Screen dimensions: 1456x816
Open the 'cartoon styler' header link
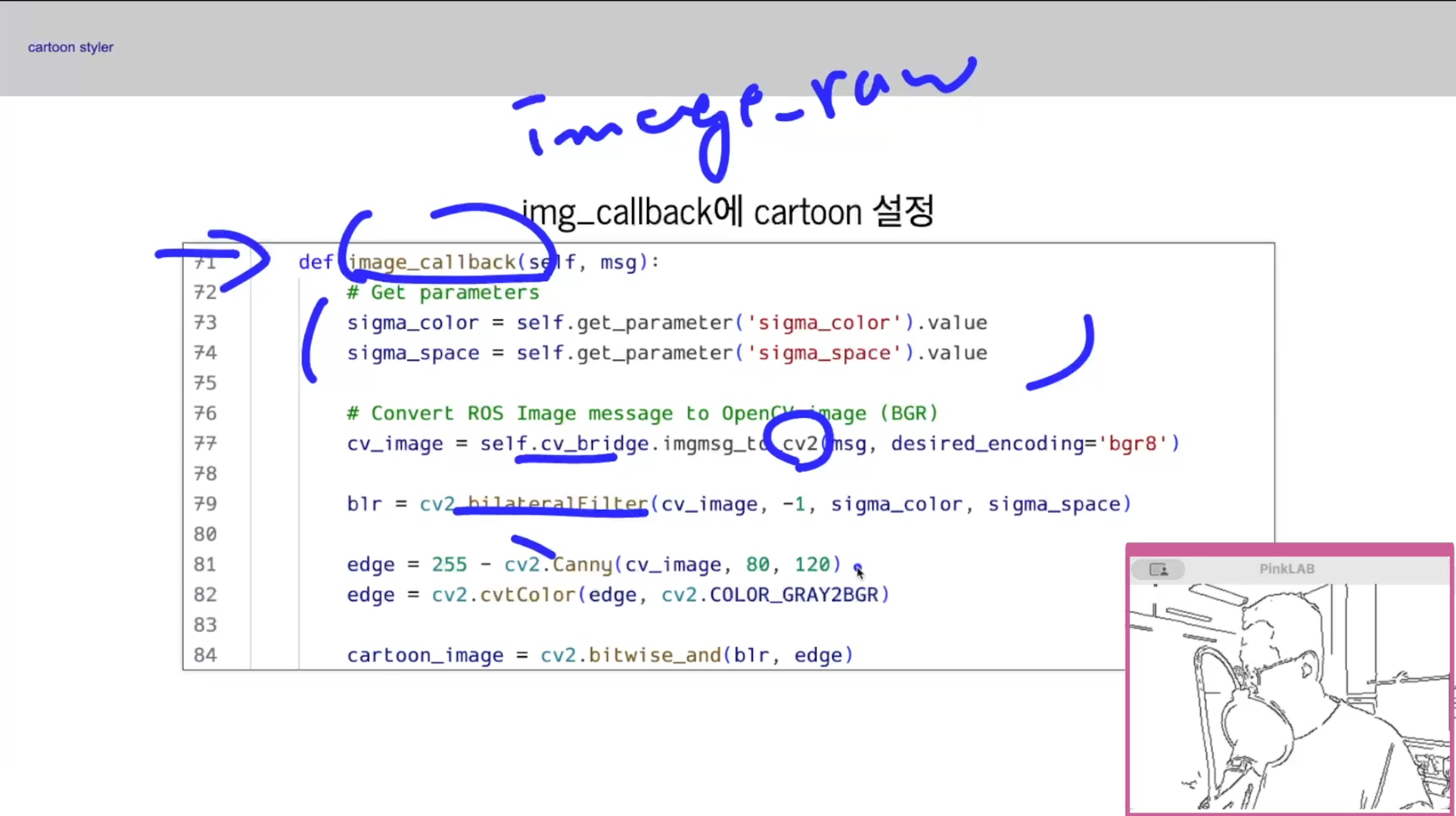[x=70, y=47]
